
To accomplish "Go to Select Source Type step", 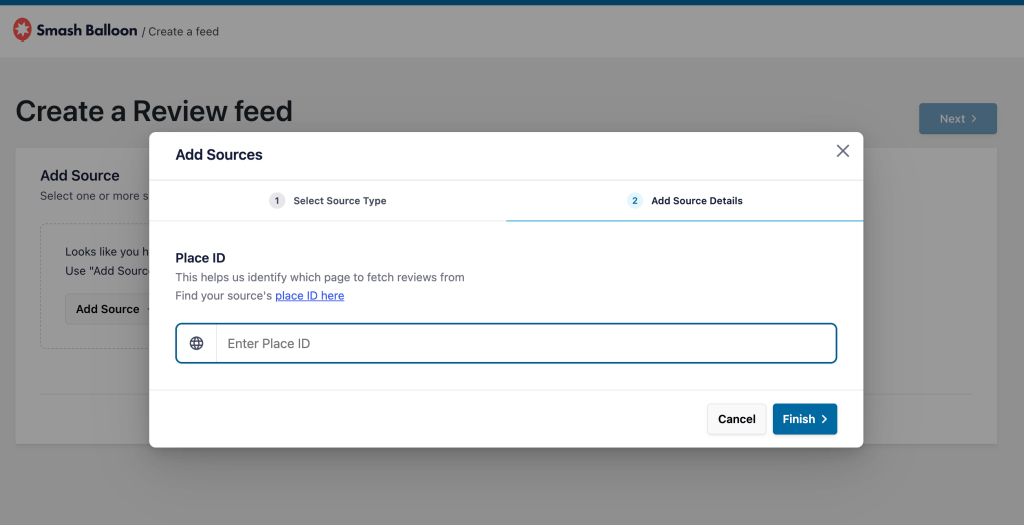I will tap(328, 200).
